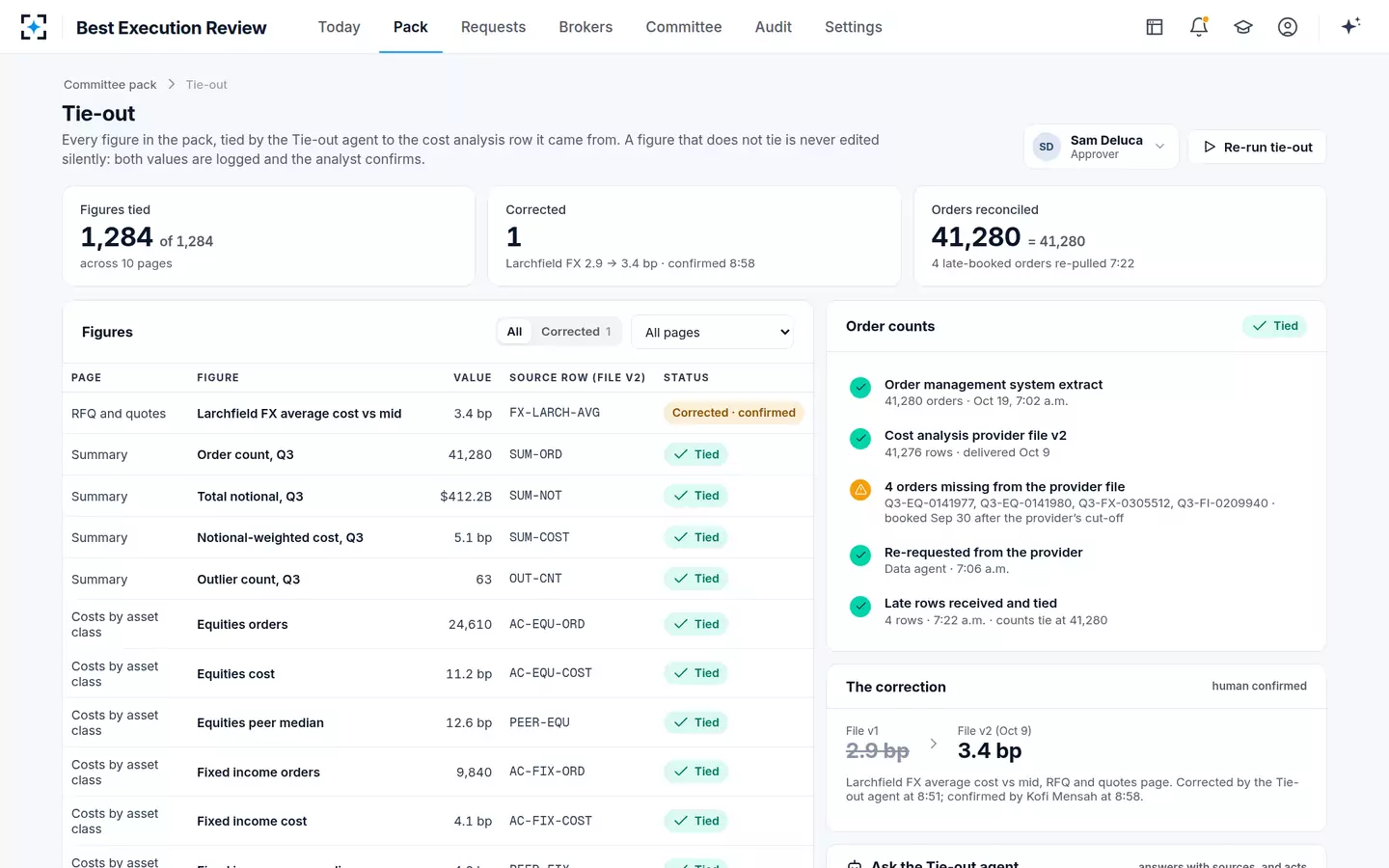Filter figures to Corrected only
Image resolution: width=1389 pixels, height=868 pixels.
[x=576, y=332]
